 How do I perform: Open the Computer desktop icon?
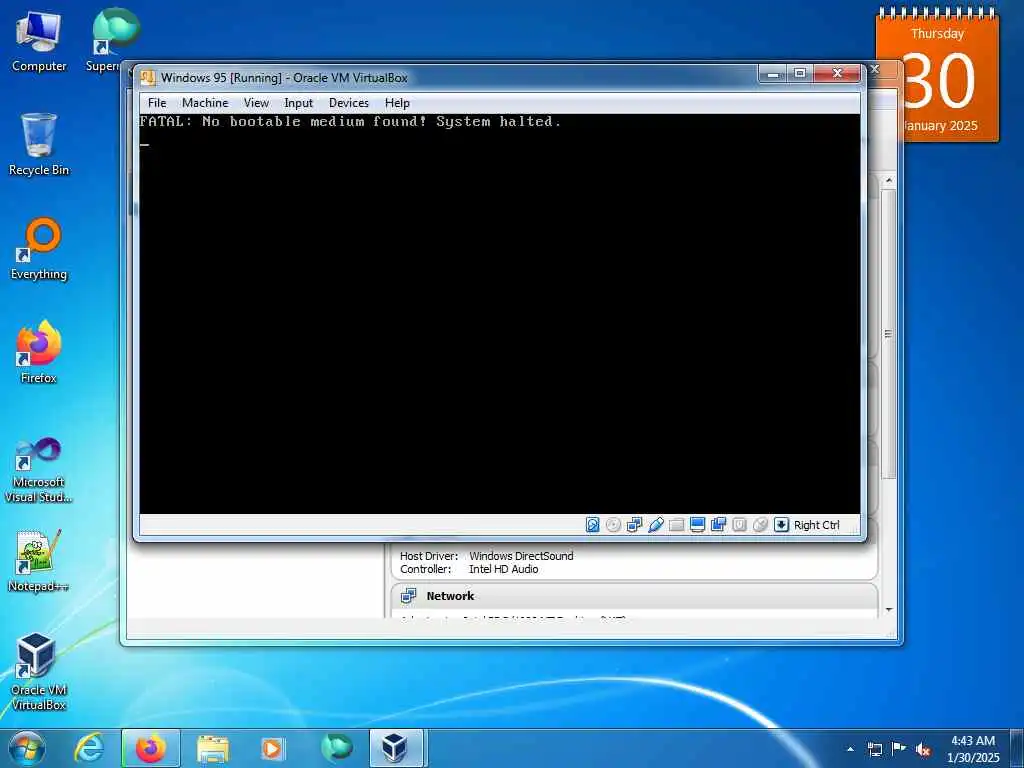tap(39, 40)
